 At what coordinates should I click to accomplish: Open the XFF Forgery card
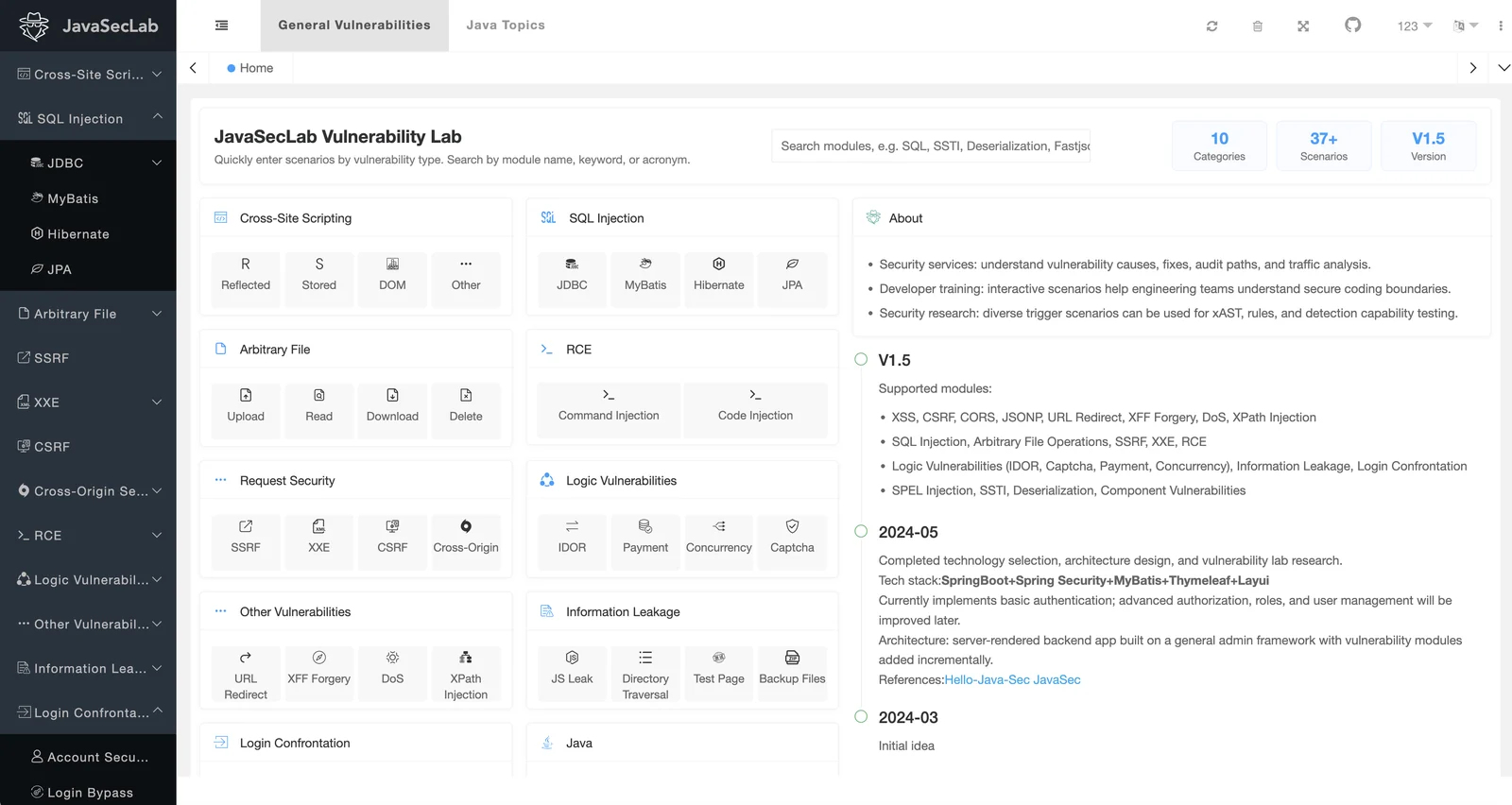point(319,675)
